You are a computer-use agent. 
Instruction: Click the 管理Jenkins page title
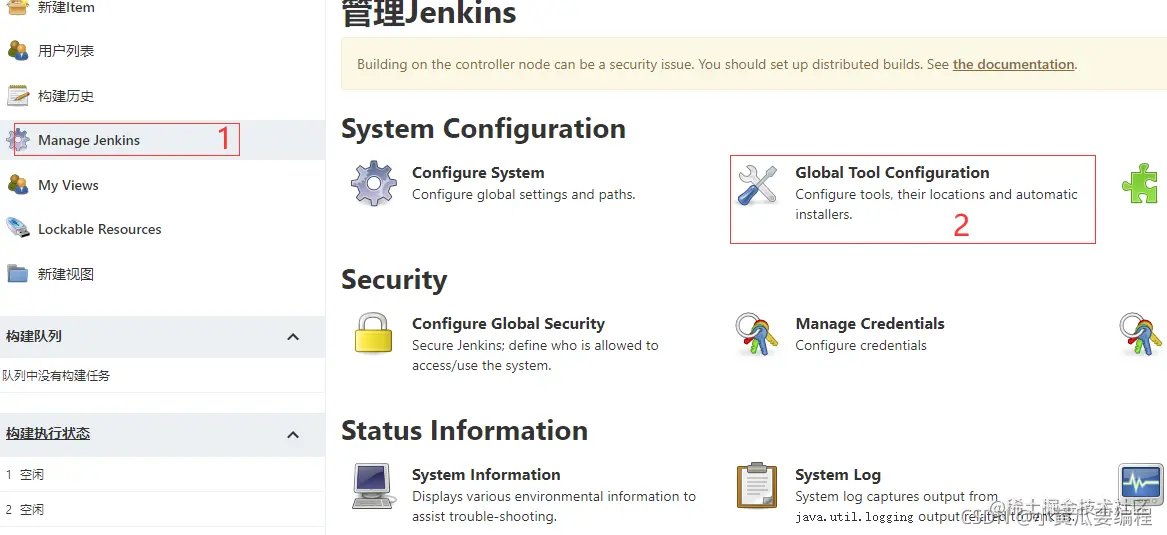point(429,13)
